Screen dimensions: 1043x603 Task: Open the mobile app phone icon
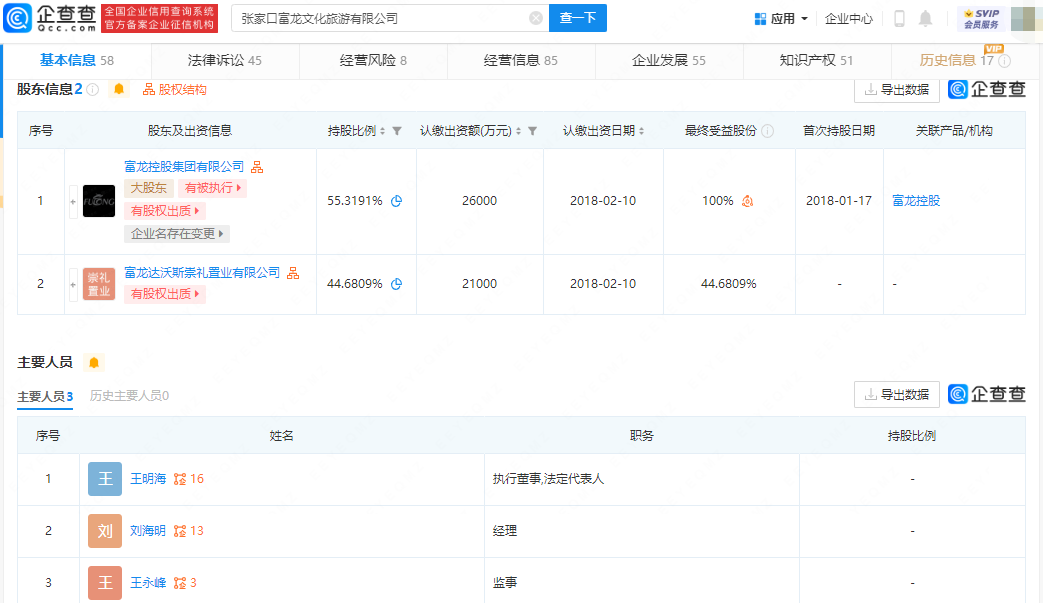899,19
